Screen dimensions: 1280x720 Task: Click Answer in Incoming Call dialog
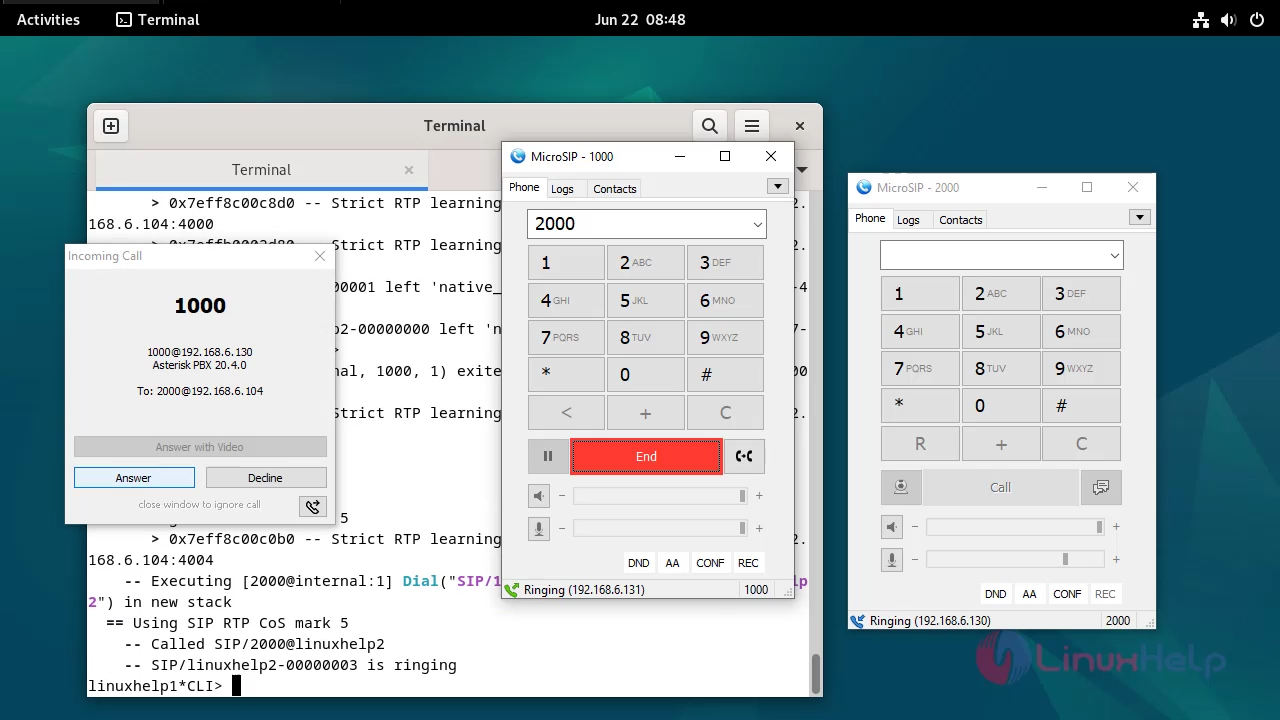[x=134, y=478]
